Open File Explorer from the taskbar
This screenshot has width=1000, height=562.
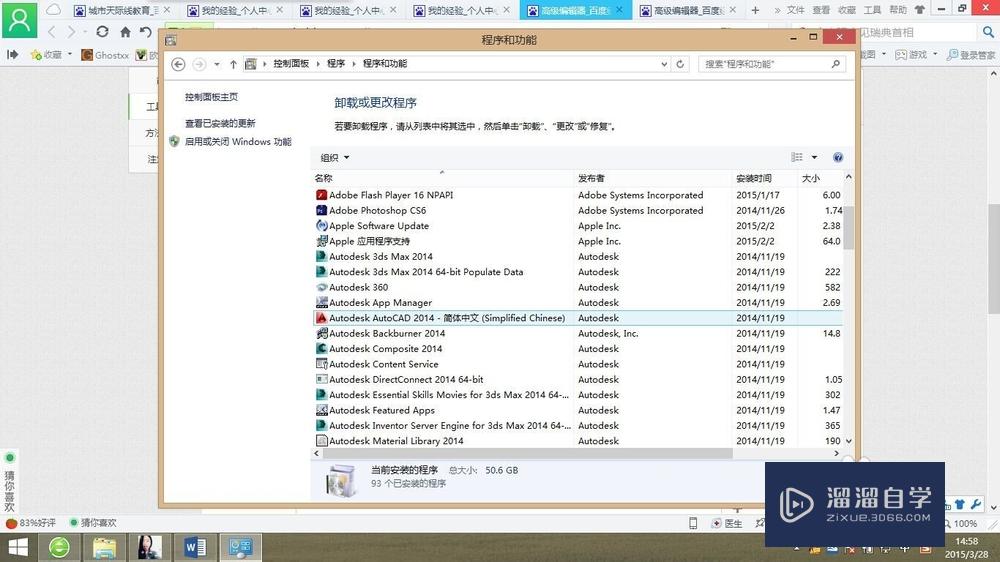click(104, 547)
